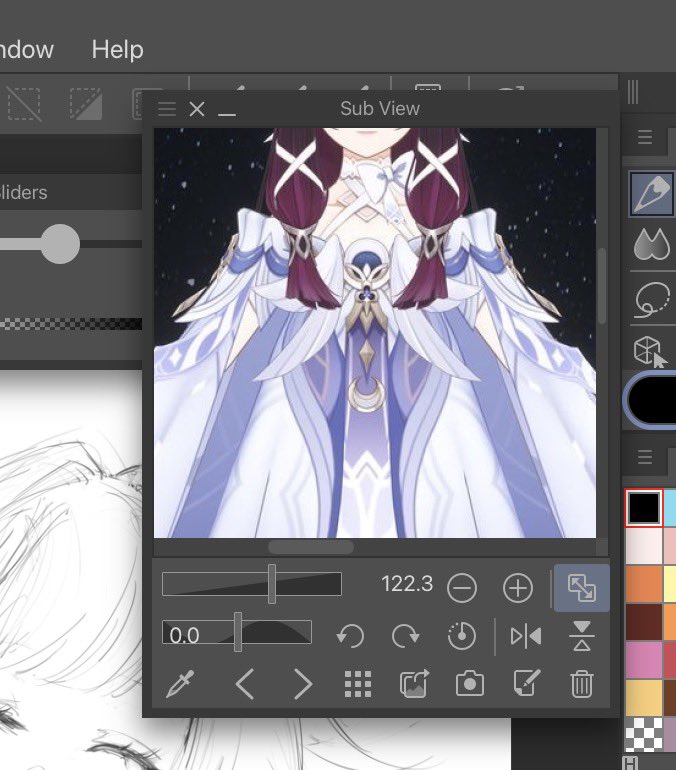Delete the image with trash icon
Screen dimensions: 676x770
coord(582,684)
